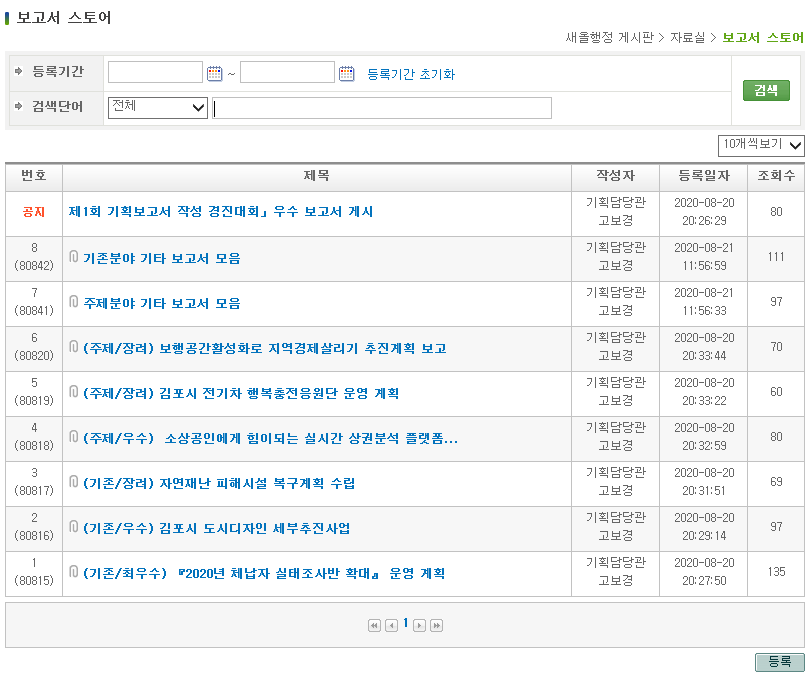Click the date 2020-08-21 11:56:33

coord(704,302)
